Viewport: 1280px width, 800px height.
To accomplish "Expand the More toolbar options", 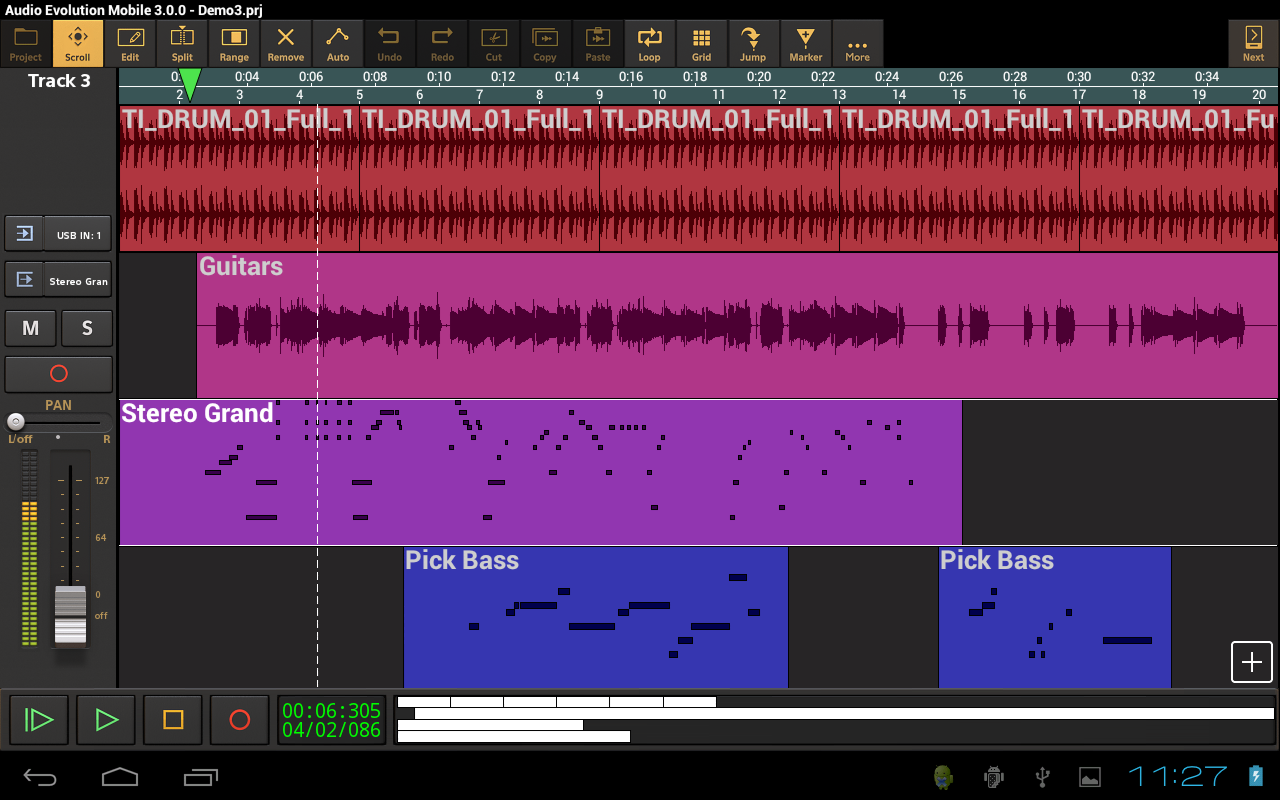I will click(x=858, y=44).
